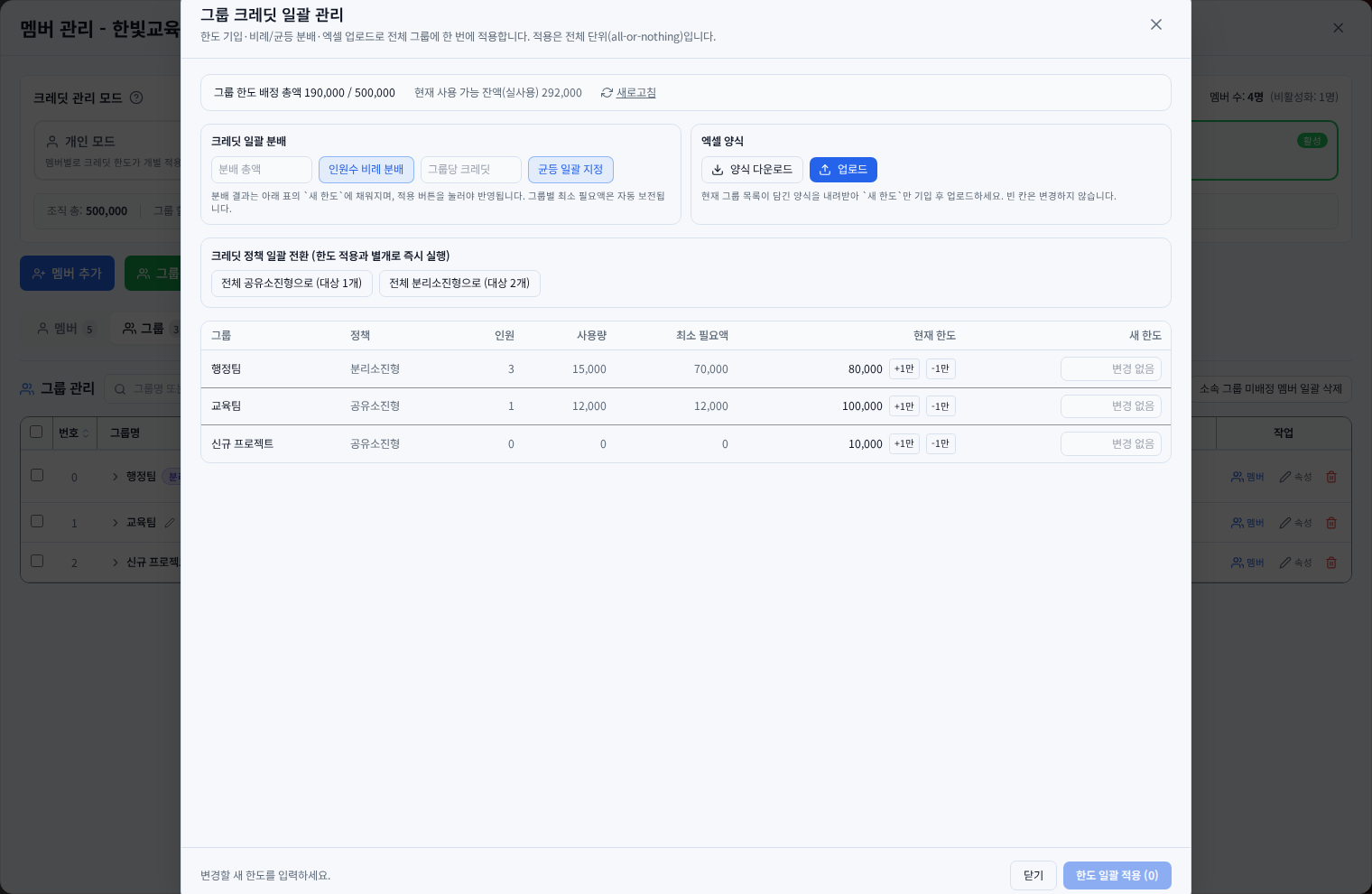Click the 새 한도 field for 행정팀
The height and width of the screenshot is (894, 1372).
click(1111, 369)
